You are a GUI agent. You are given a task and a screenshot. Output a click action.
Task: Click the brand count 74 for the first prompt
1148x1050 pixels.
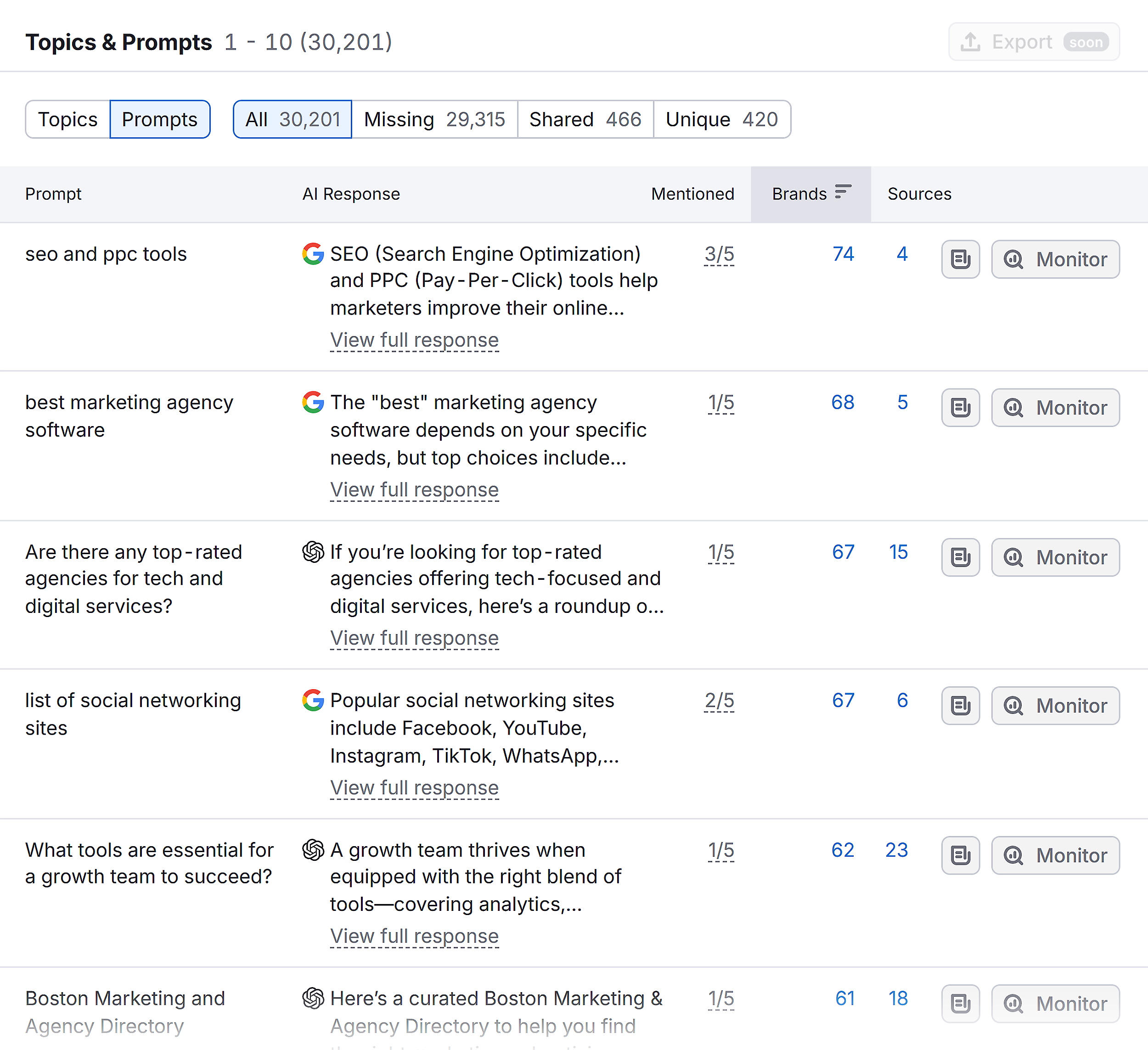coord(843,254)
